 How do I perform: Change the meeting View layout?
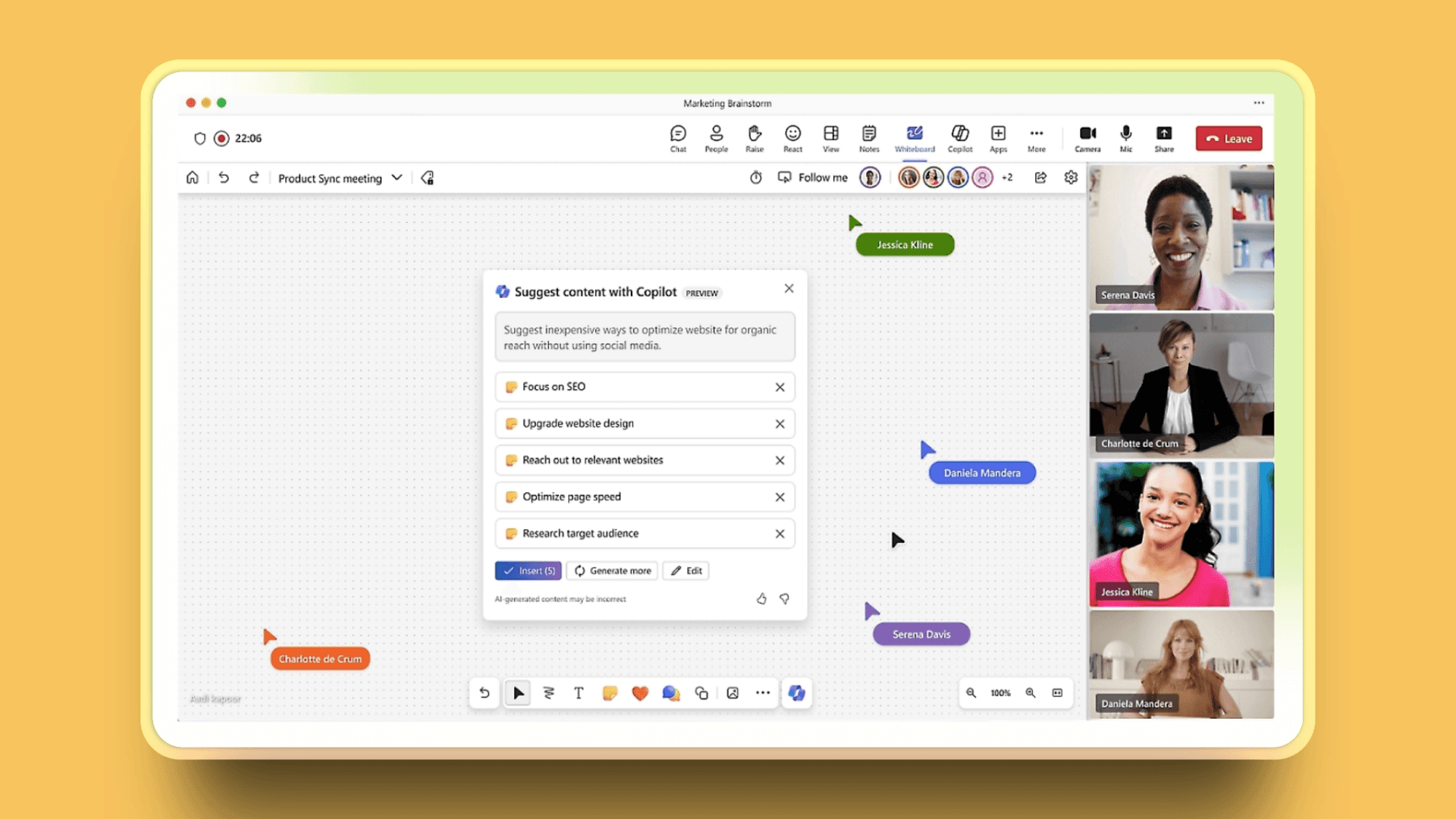click(x=831, y=139)
